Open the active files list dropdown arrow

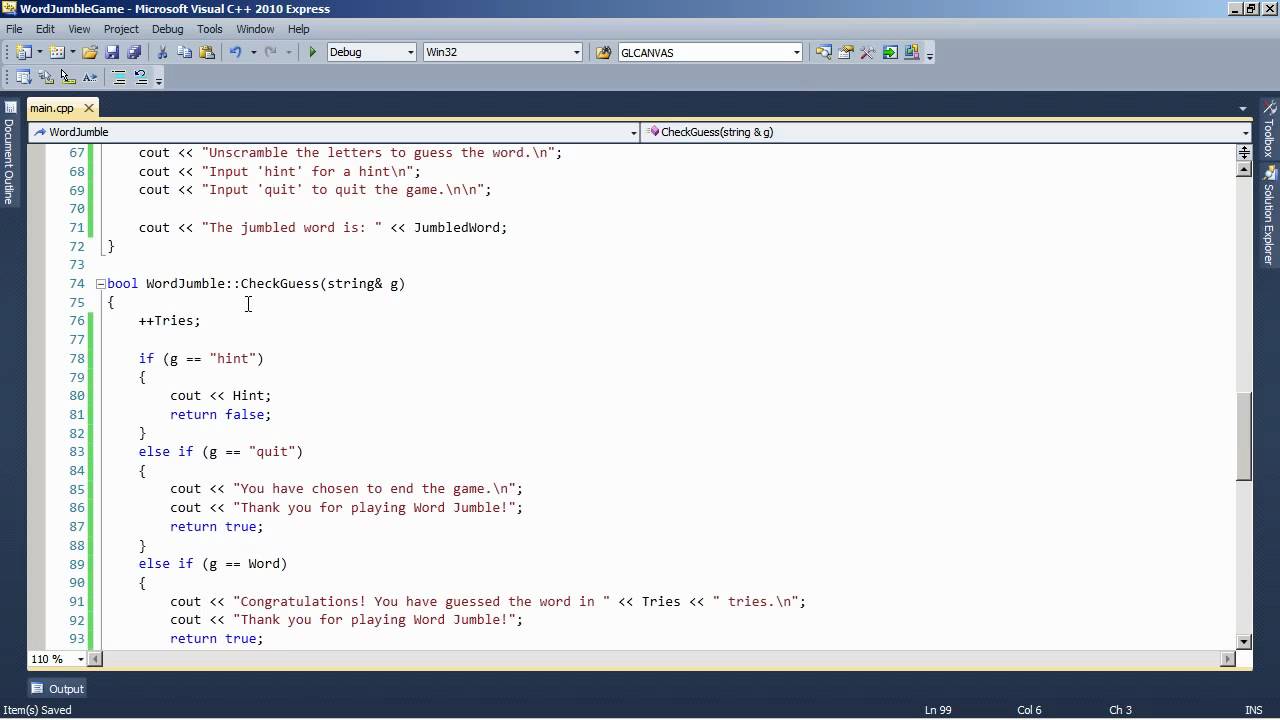pos(1243,108)
